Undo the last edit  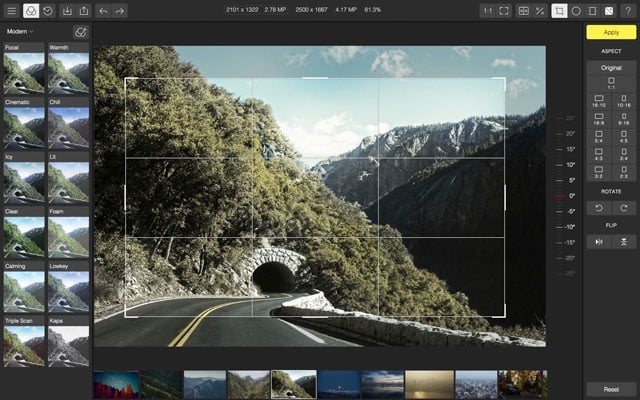click(103, 11)
